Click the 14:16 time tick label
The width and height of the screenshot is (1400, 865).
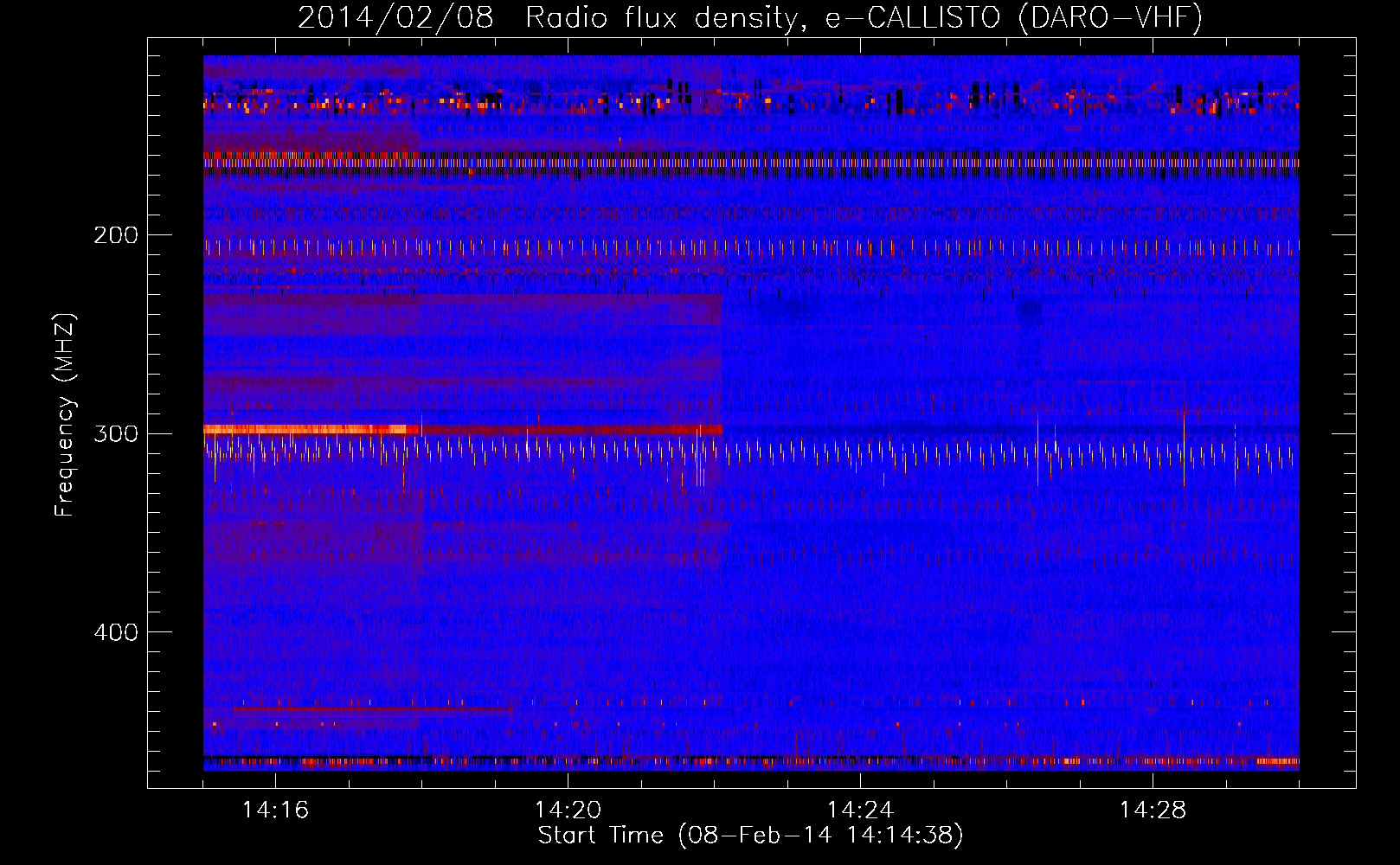pos(275,811)
